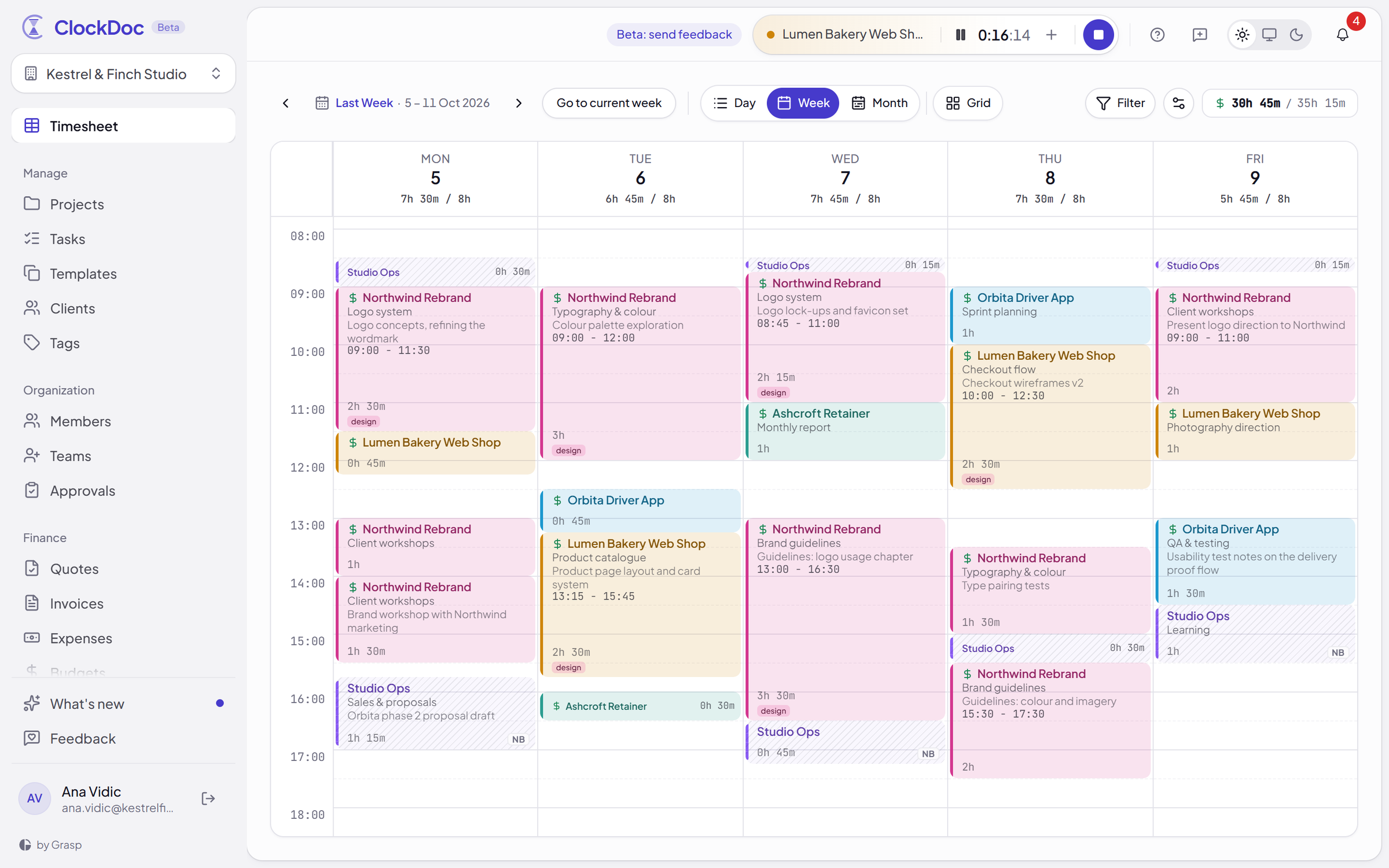Open Projects in sidebar
This screenshot has width=1389, height=868.
click(x=123, y=204)
